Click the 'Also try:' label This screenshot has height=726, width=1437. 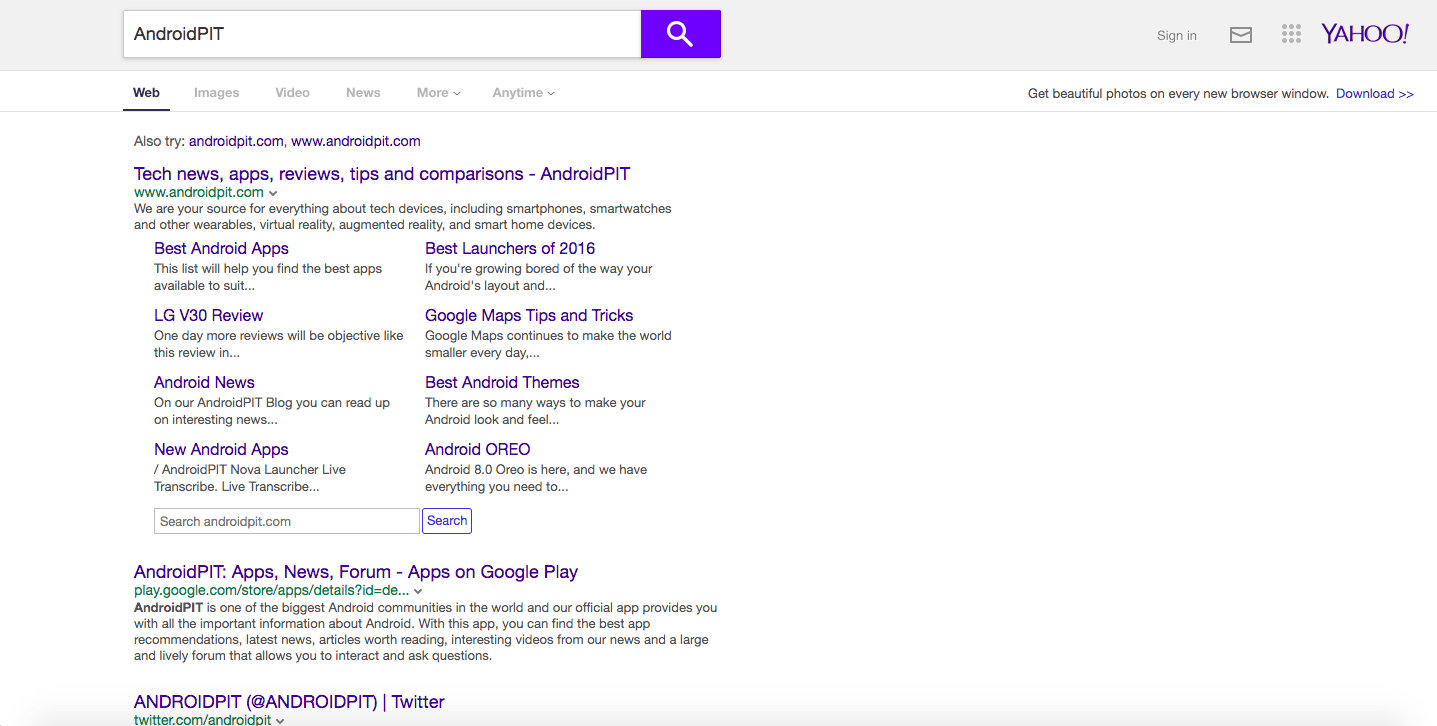coord(159,141)
